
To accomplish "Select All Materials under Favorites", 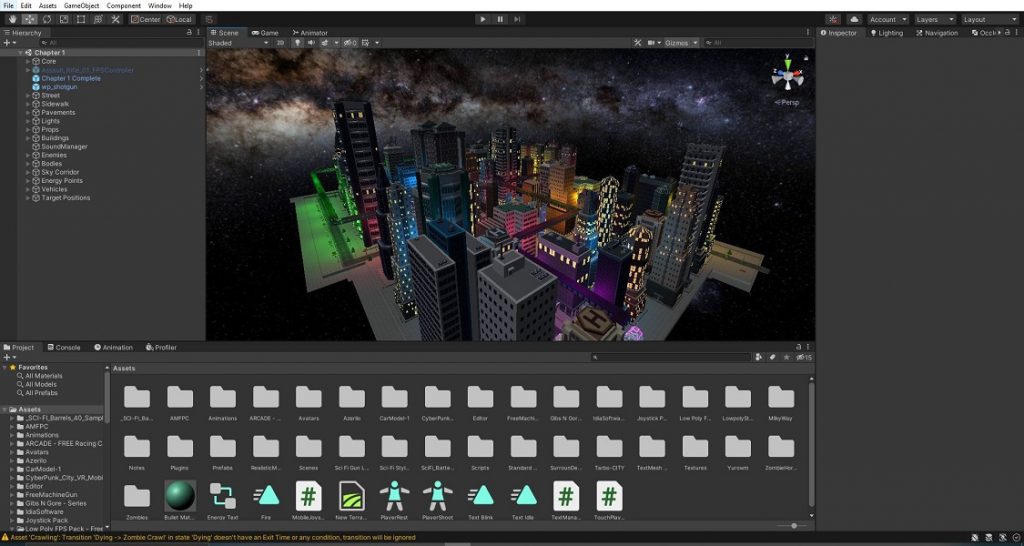I will (44, 376).
